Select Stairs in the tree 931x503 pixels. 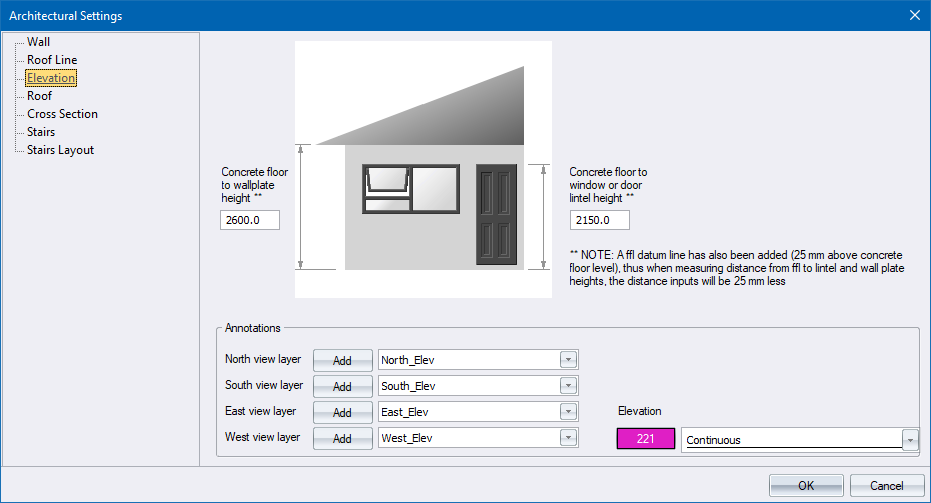pos(41,132)
